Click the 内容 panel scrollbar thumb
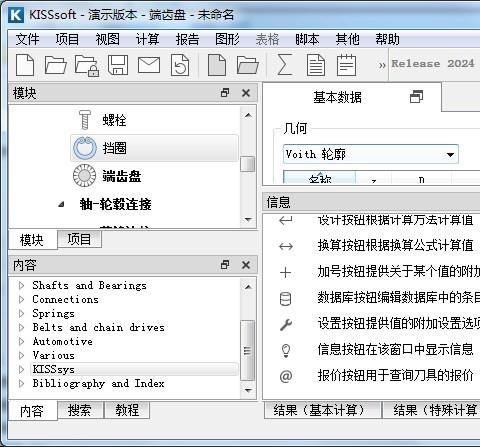 (247, 350)
